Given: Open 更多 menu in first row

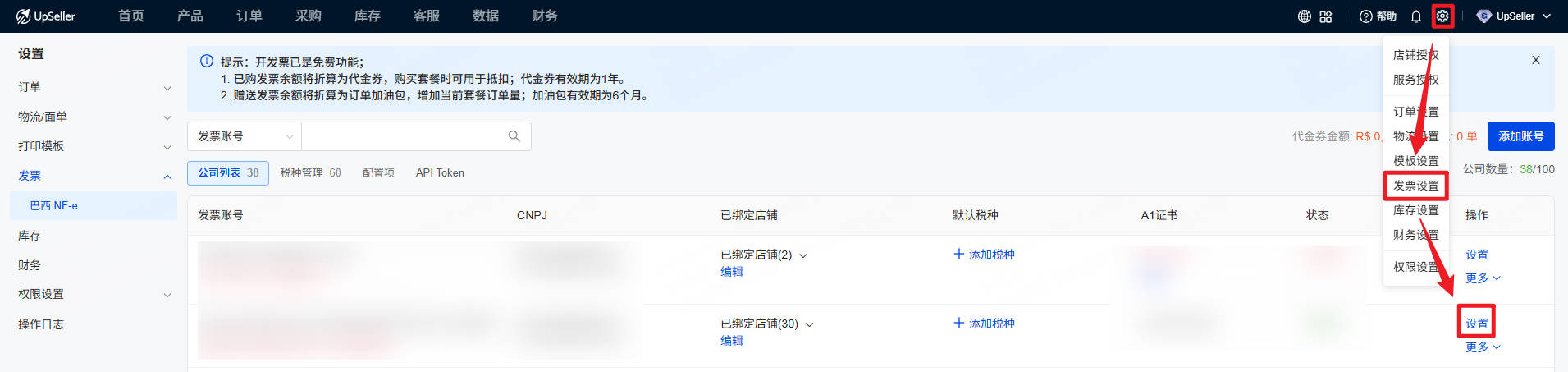Looking at the screenshot, I should point(1483,278).
